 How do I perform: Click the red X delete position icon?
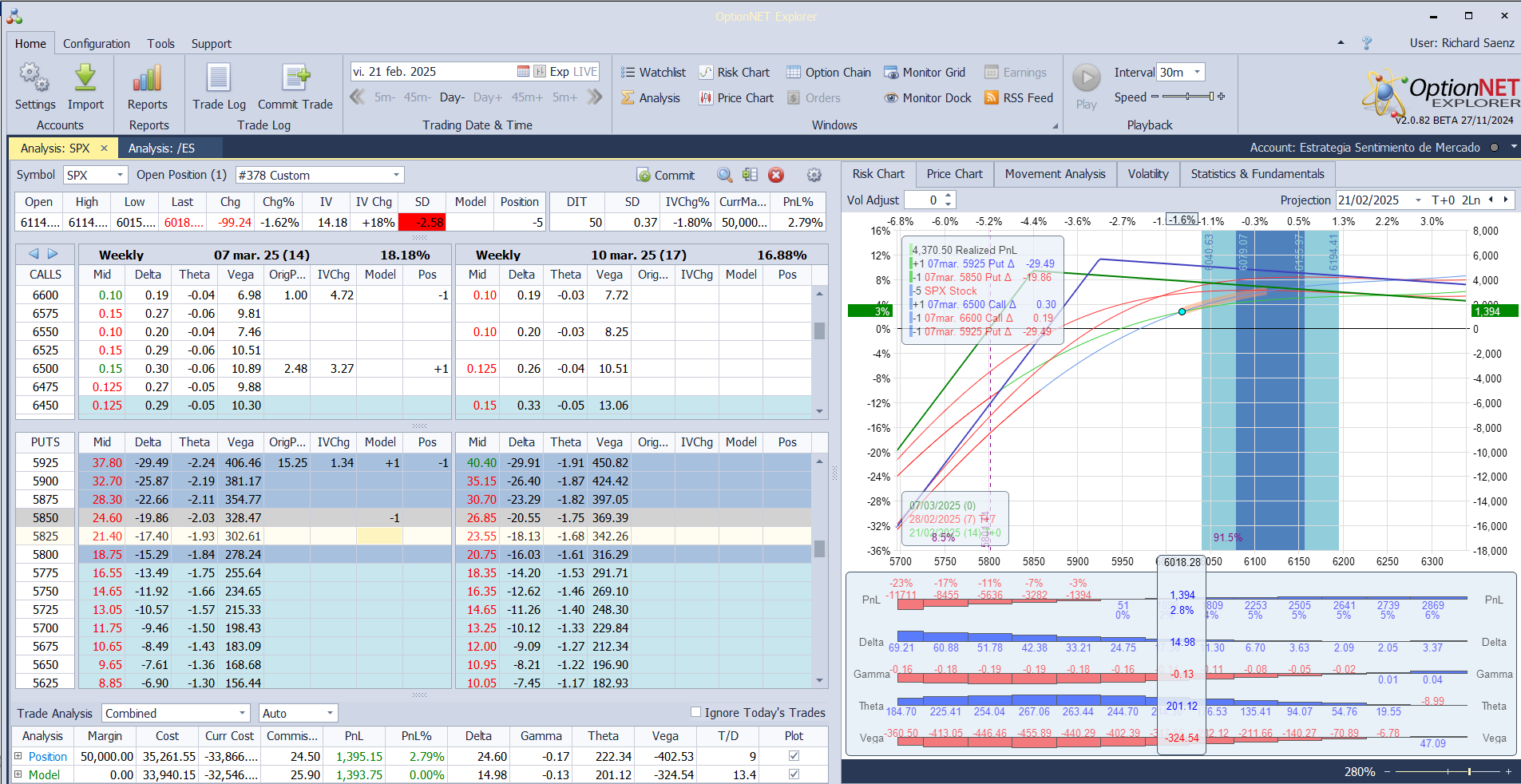(x=776, y=175)
